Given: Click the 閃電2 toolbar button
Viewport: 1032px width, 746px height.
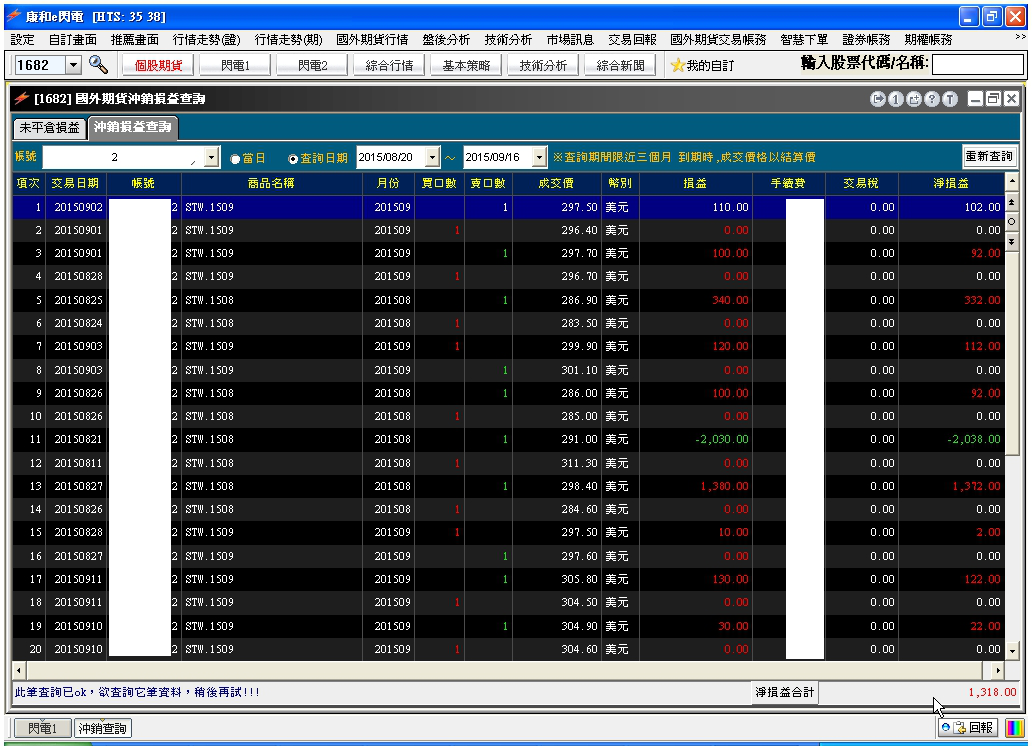Looking at the screenshot, I should tap(312, 65).
